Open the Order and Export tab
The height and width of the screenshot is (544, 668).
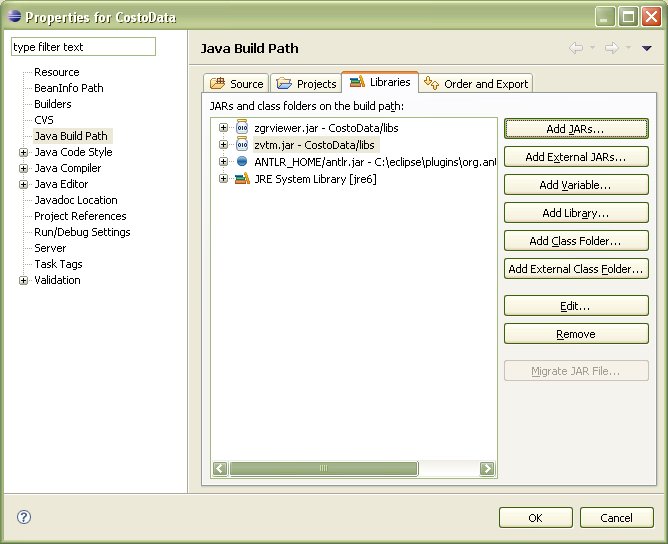click(x=476, y=84)
